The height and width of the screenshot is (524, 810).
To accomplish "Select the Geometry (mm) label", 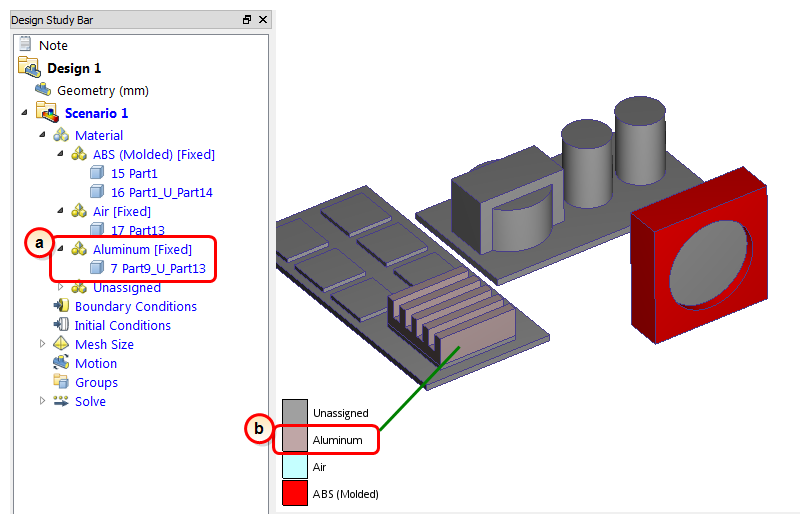I will (103, 90).
